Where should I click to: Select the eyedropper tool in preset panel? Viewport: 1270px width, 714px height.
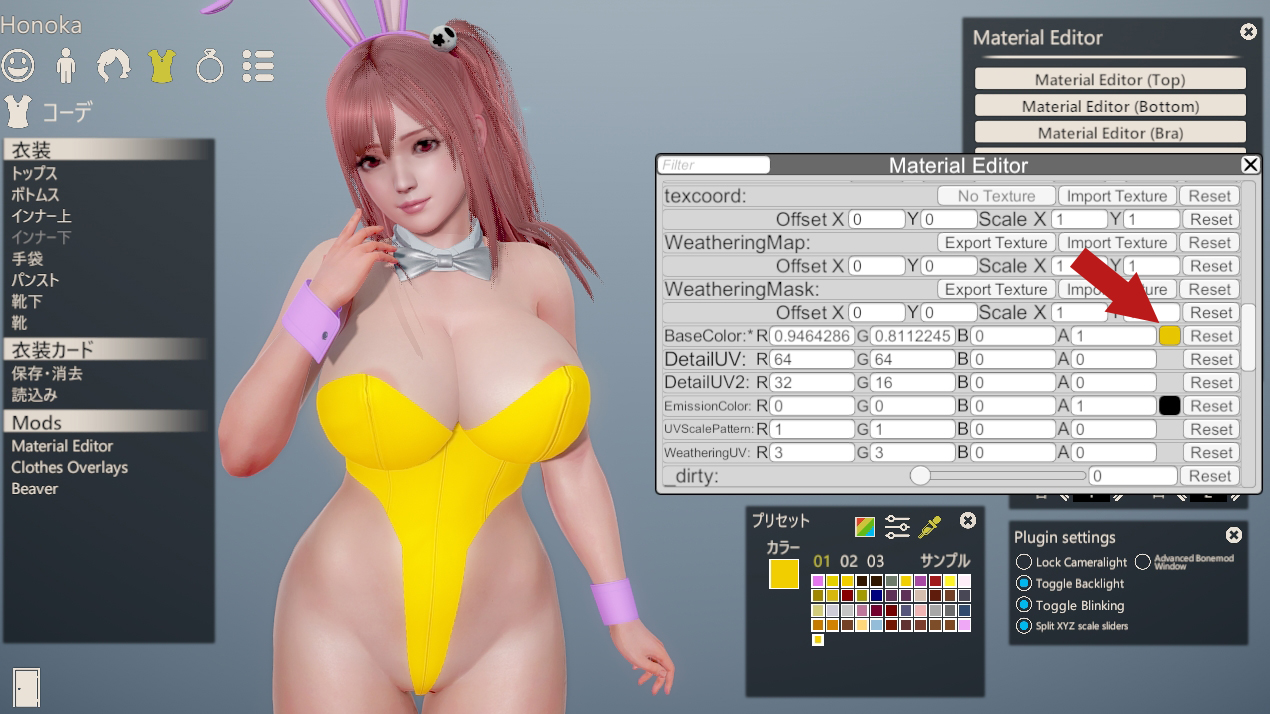pos(930,525)
